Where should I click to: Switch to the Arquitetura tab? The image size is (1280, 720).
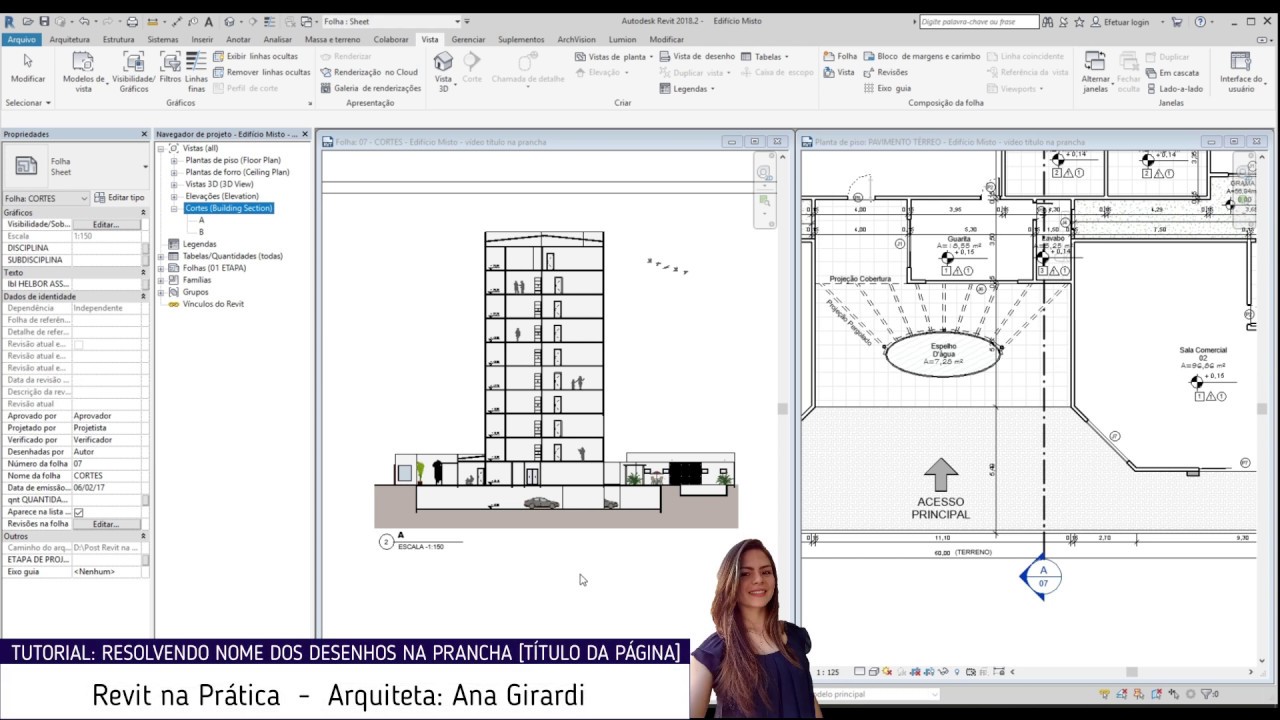69,40
